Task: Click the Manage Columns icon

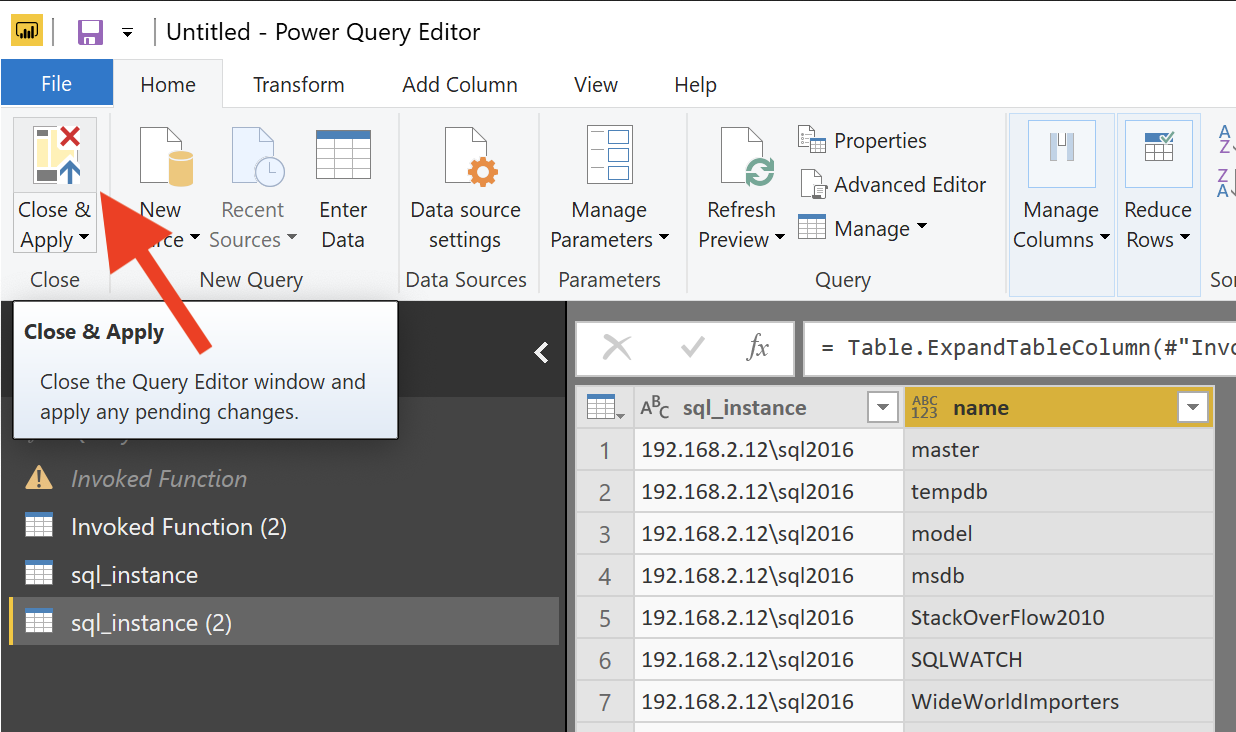Action: coord(1061,154)
